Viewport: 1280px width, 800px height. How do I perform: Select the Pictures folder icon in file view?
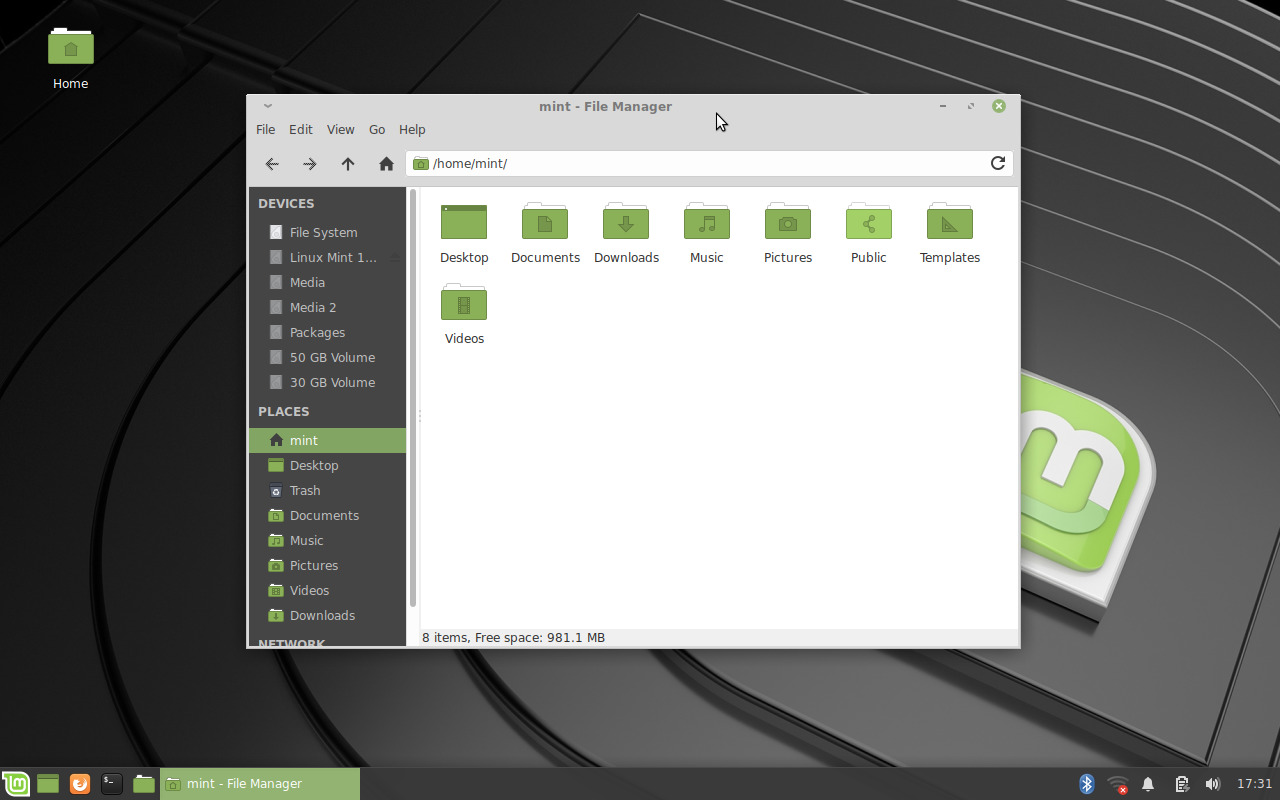(x=787, y=222)
